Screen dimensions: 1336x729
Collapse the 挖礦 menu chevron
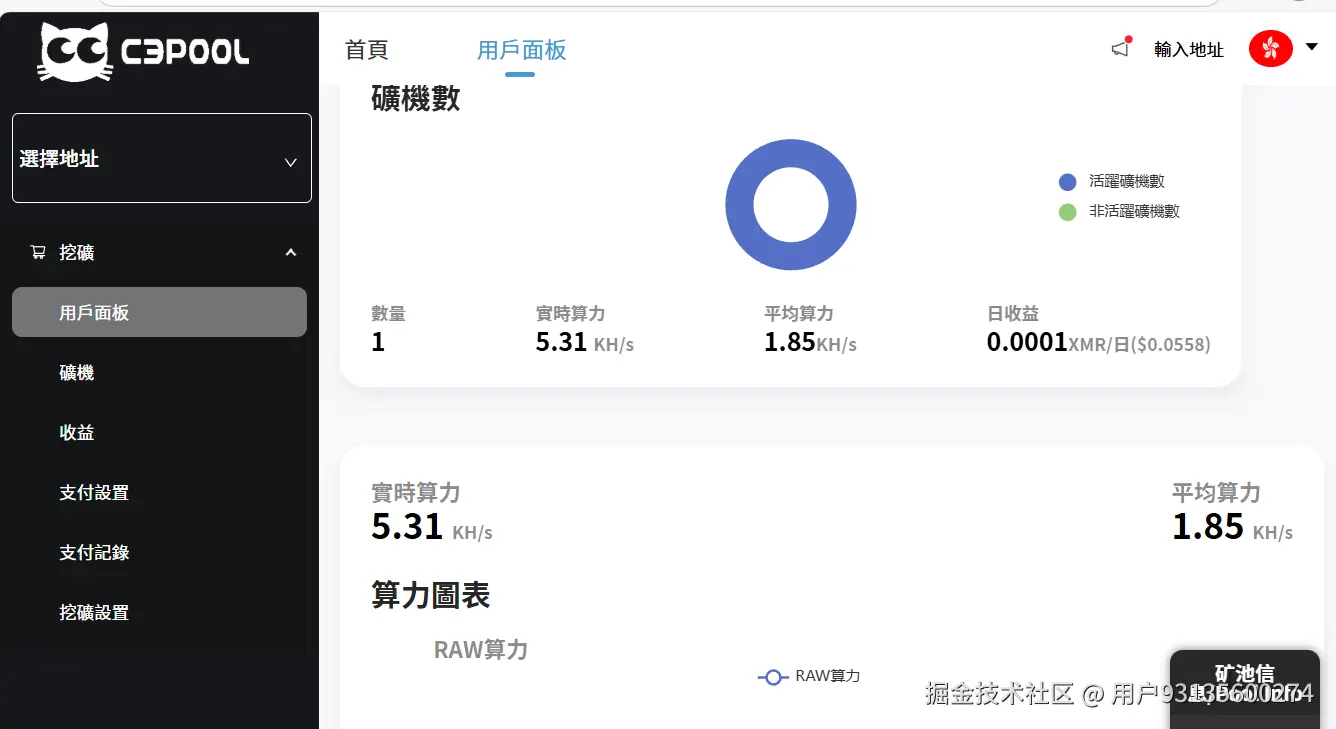click(291, 253)
